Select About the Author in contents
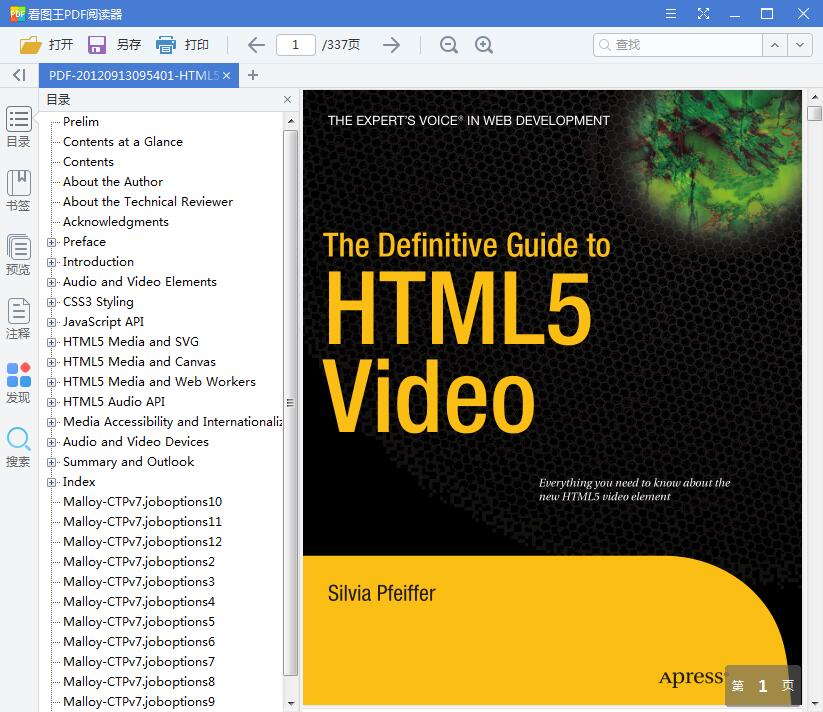 [113, 182]
